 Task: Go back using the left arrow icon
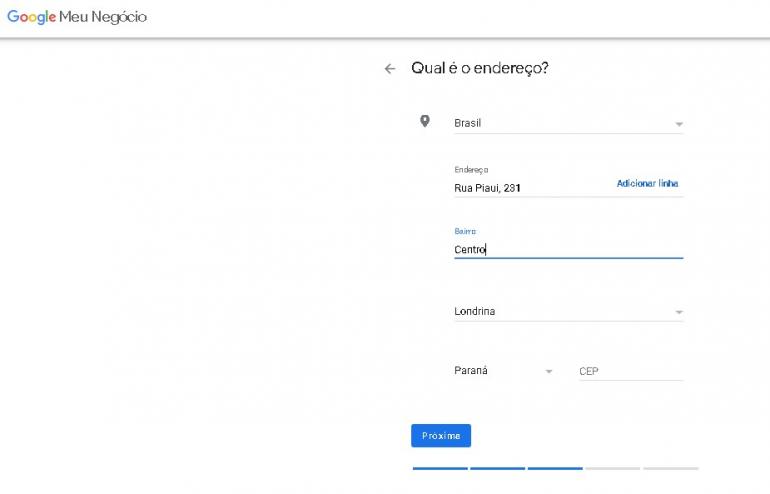390,69
